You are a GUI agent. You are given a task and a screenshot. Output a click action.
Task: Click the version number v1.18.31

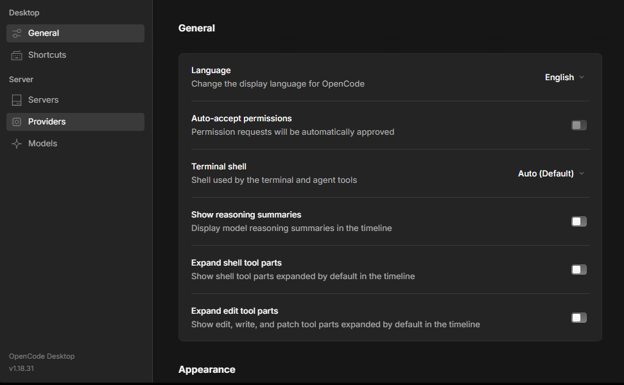21,368
